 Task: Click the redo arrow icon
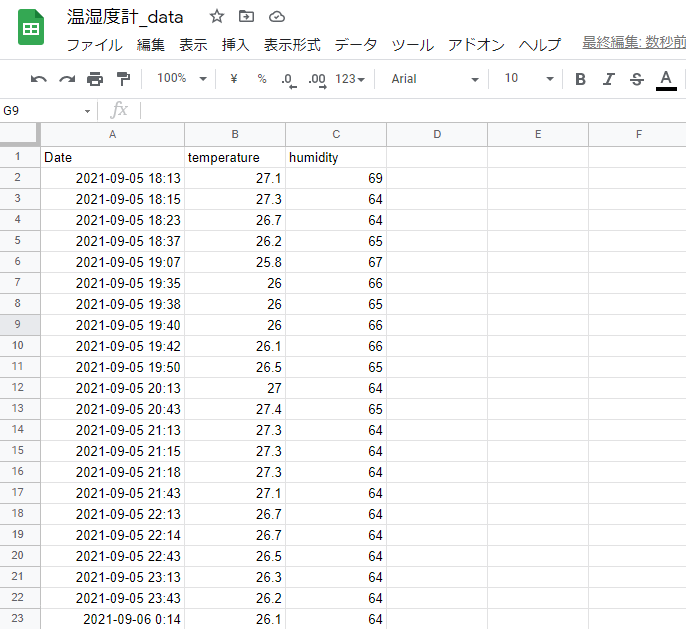click(67, 79)
